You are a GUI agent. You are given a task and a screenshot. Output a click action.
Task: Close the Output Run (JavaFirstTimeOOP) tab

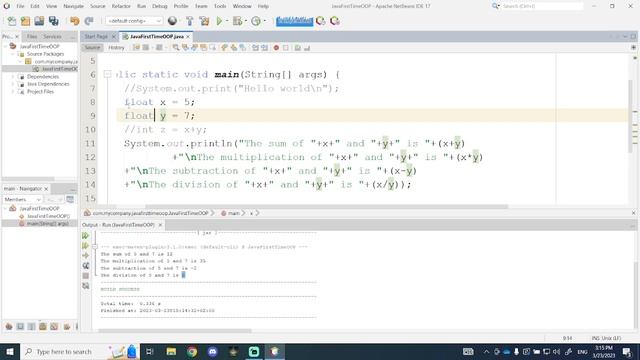(x=160, y=225)
